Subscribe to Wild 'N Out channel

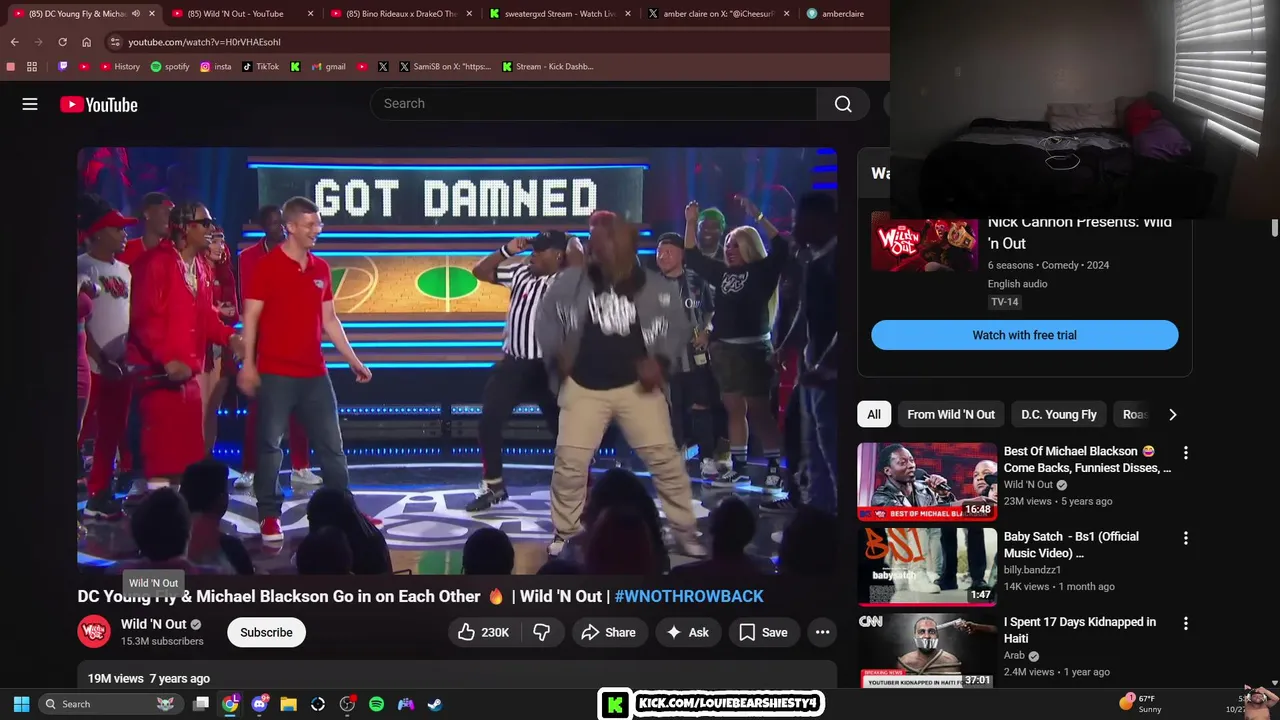(266, 632)
